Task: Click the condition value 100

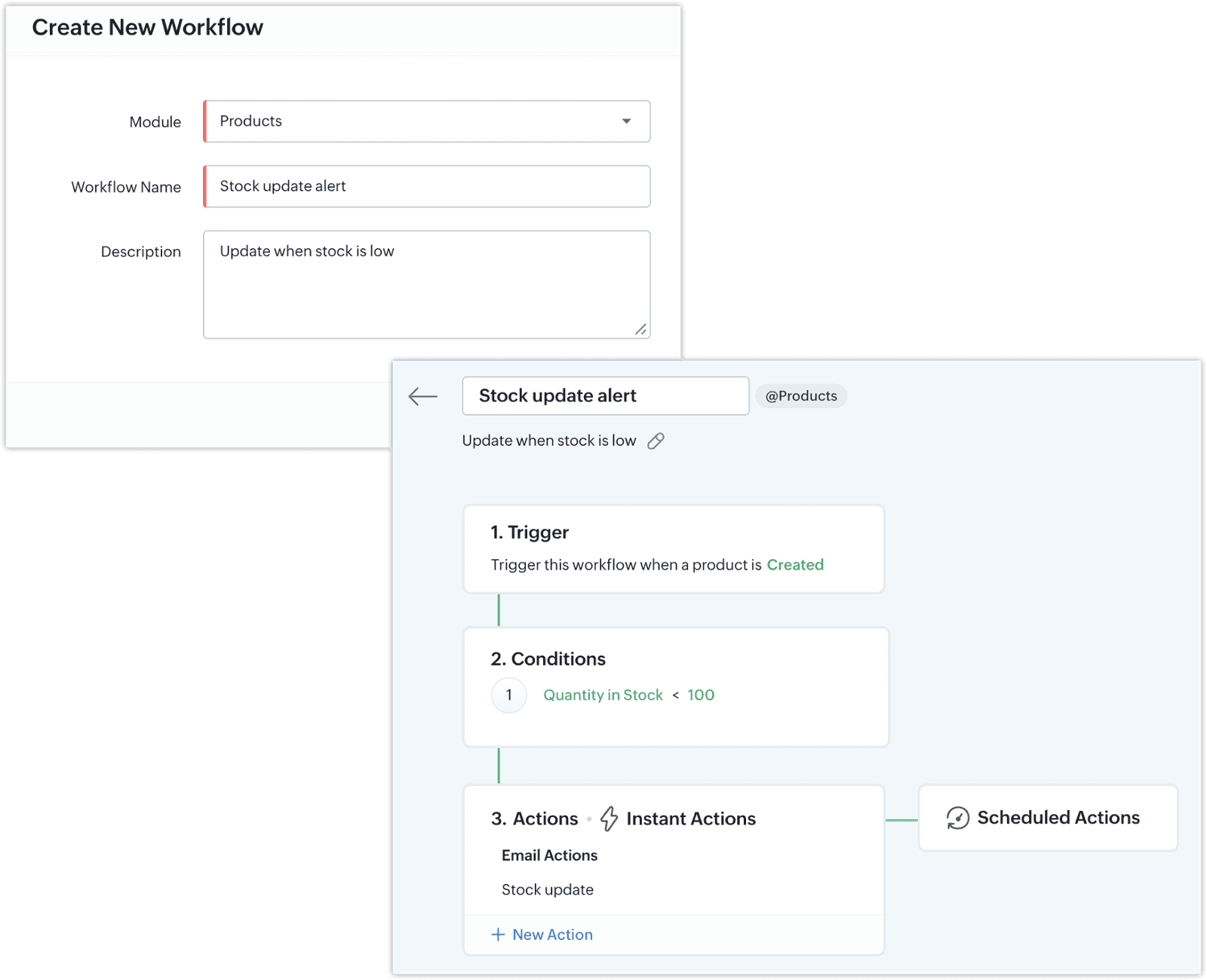Action: click(x=701, y=695)
